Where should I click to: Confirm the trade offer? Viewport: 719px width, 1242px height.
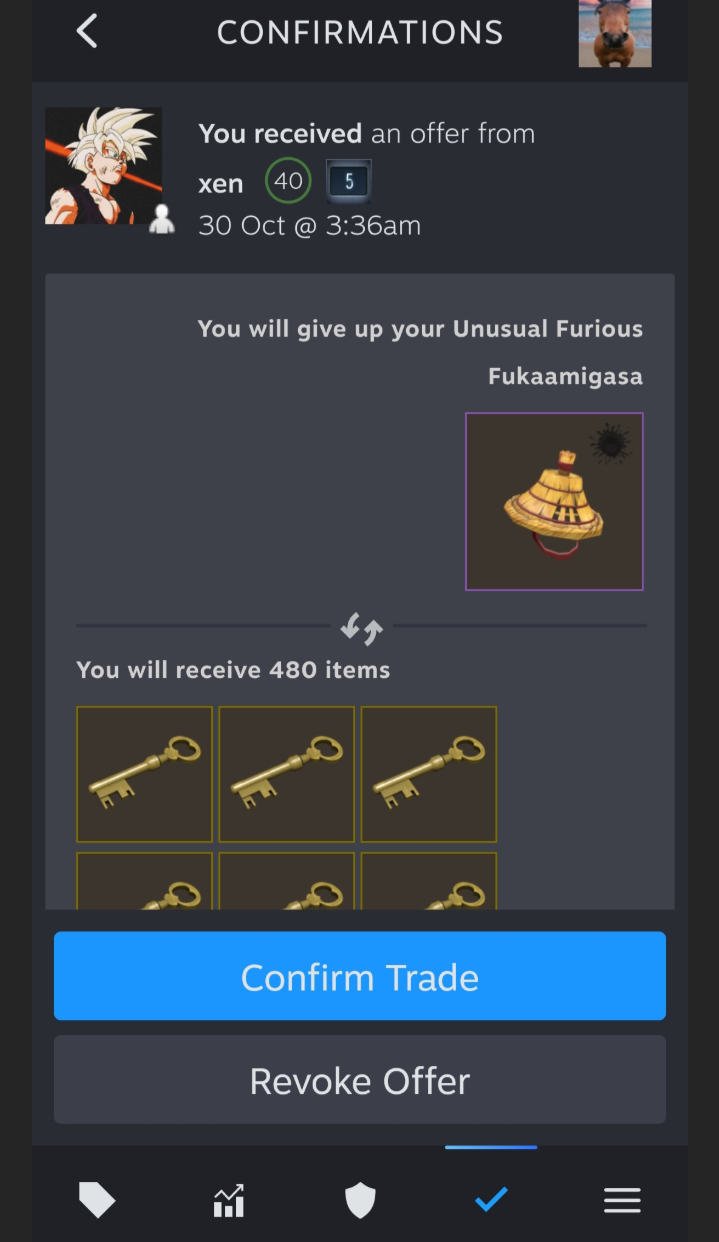360,977
